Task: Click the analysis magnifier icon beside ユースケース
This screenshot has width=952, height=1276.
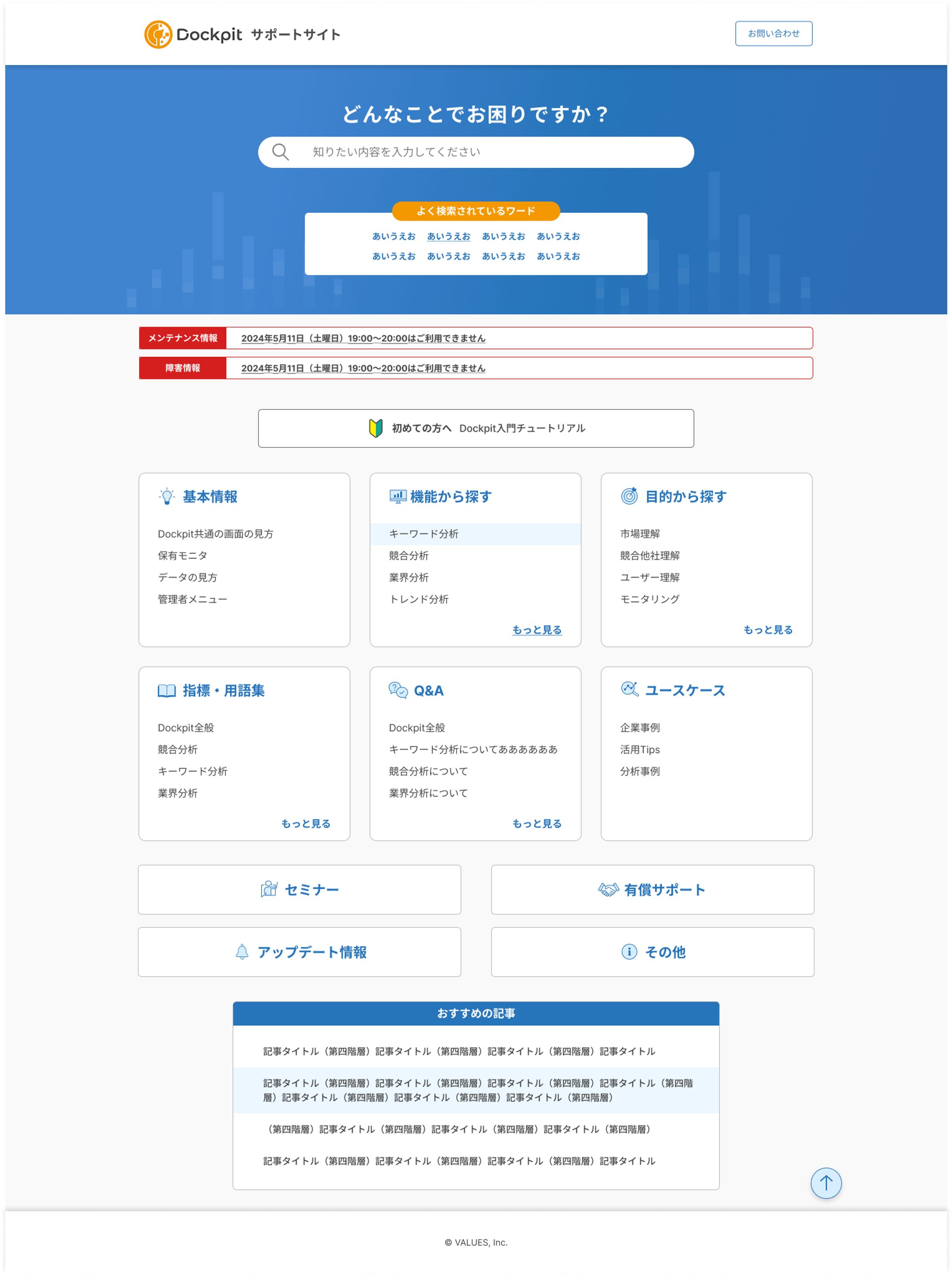Action: 629,689
